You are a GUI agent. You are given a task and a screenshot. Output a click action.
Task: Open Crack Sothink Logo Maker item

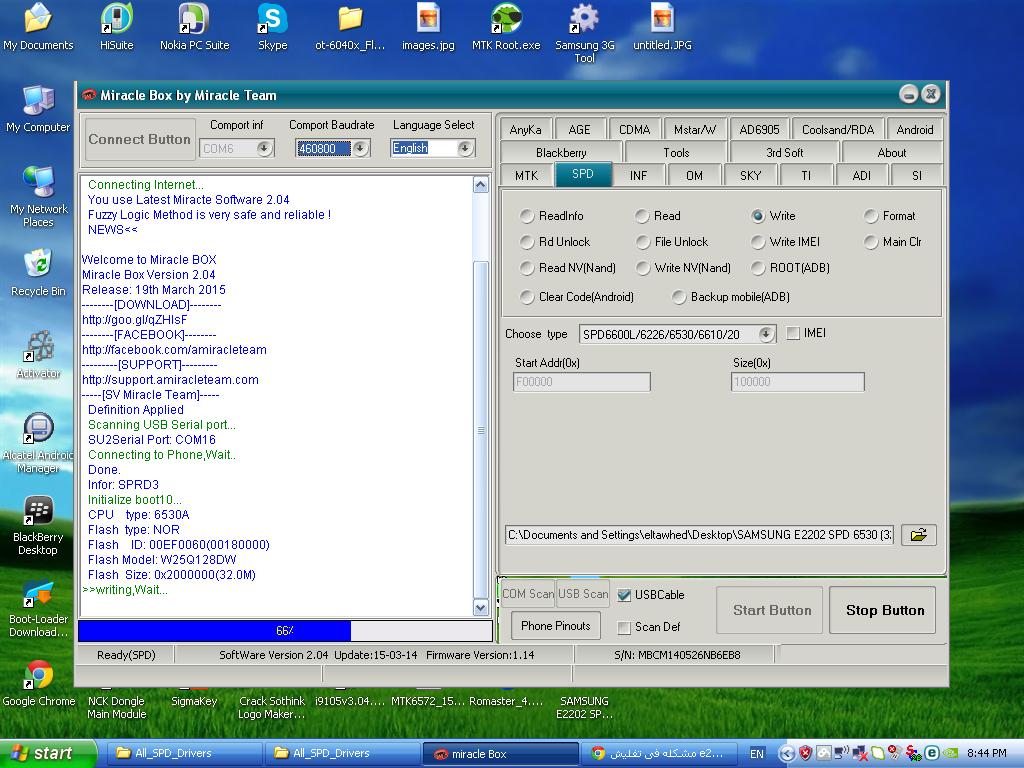(272, 707)
